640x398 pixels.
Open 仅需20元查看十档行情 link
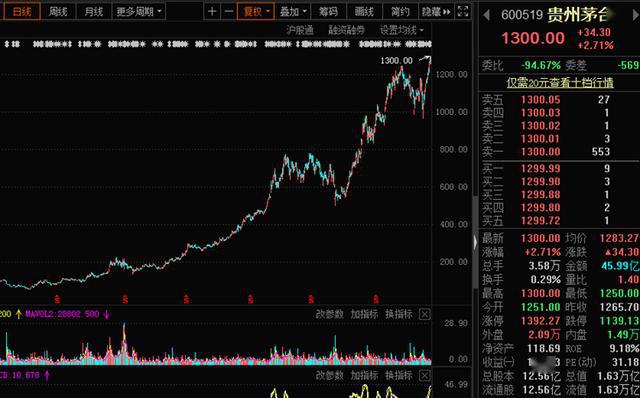[x=560, y=83]
